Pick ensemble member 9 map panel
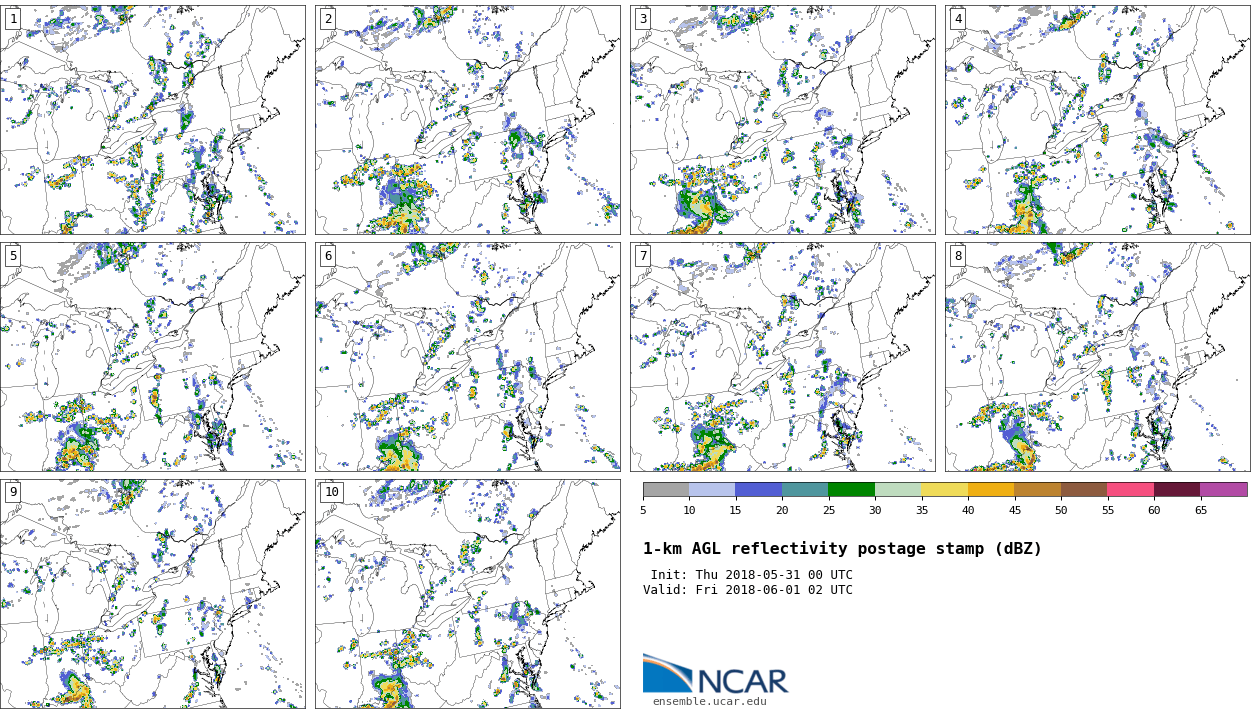The image size is (1260, 709). (152, 594)
